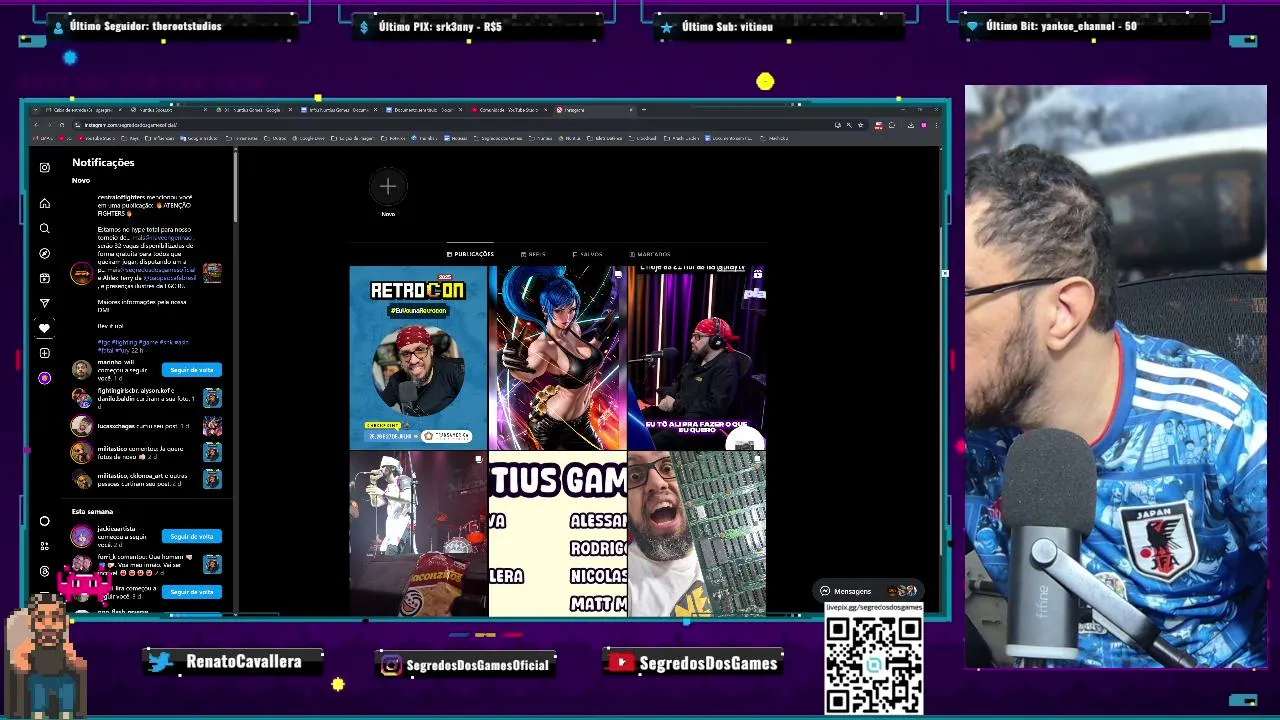The width and height of the screenshot is (1280, 720).
Task: Follow back marinho_will
Action: coord(191,370)
